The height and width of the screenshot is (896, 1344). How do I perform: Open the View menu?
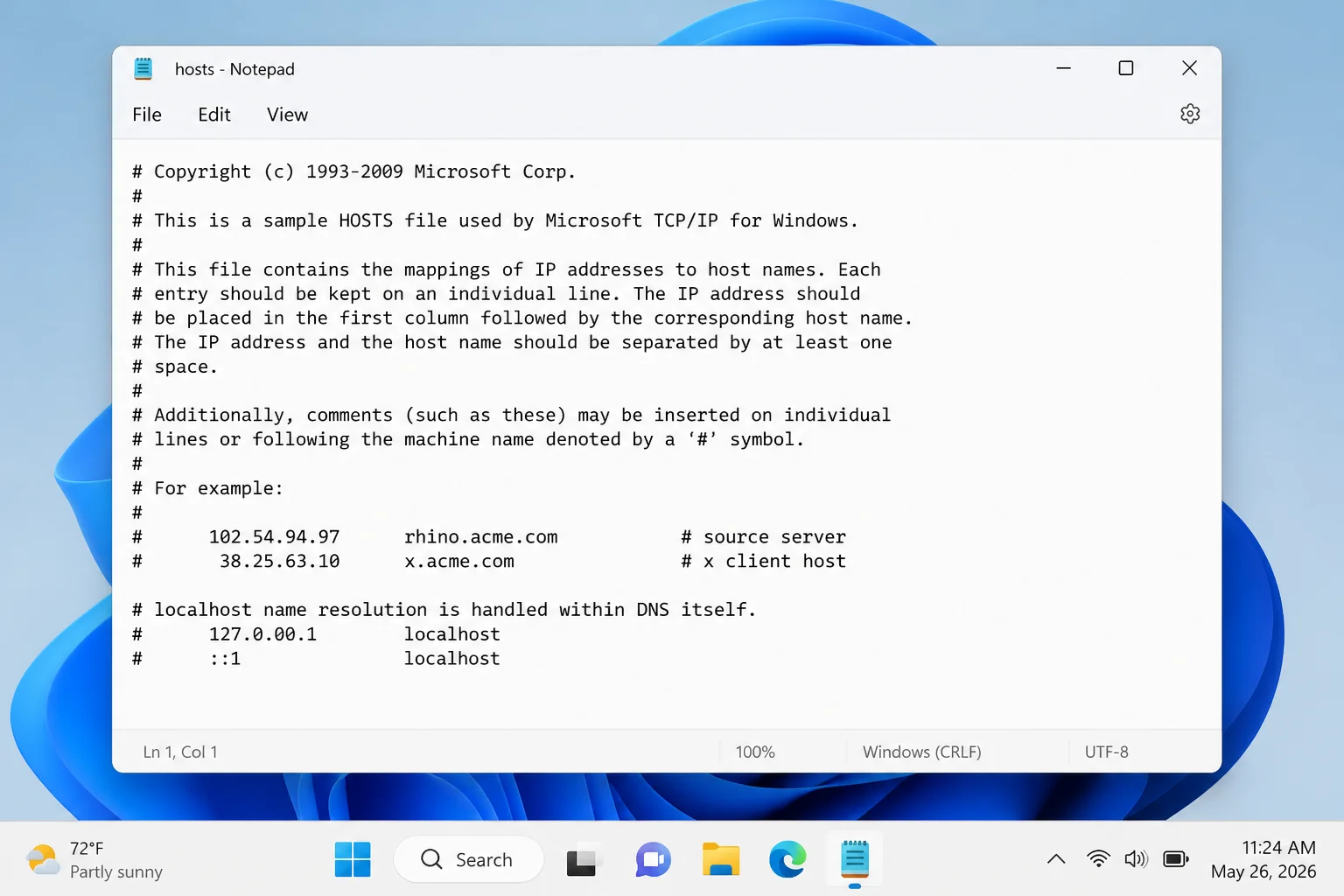click(x=287, y=115)
